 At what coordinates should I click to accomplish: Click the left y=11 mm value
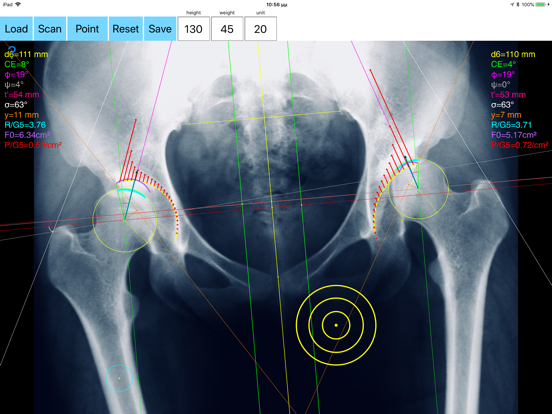pos(21,115)
